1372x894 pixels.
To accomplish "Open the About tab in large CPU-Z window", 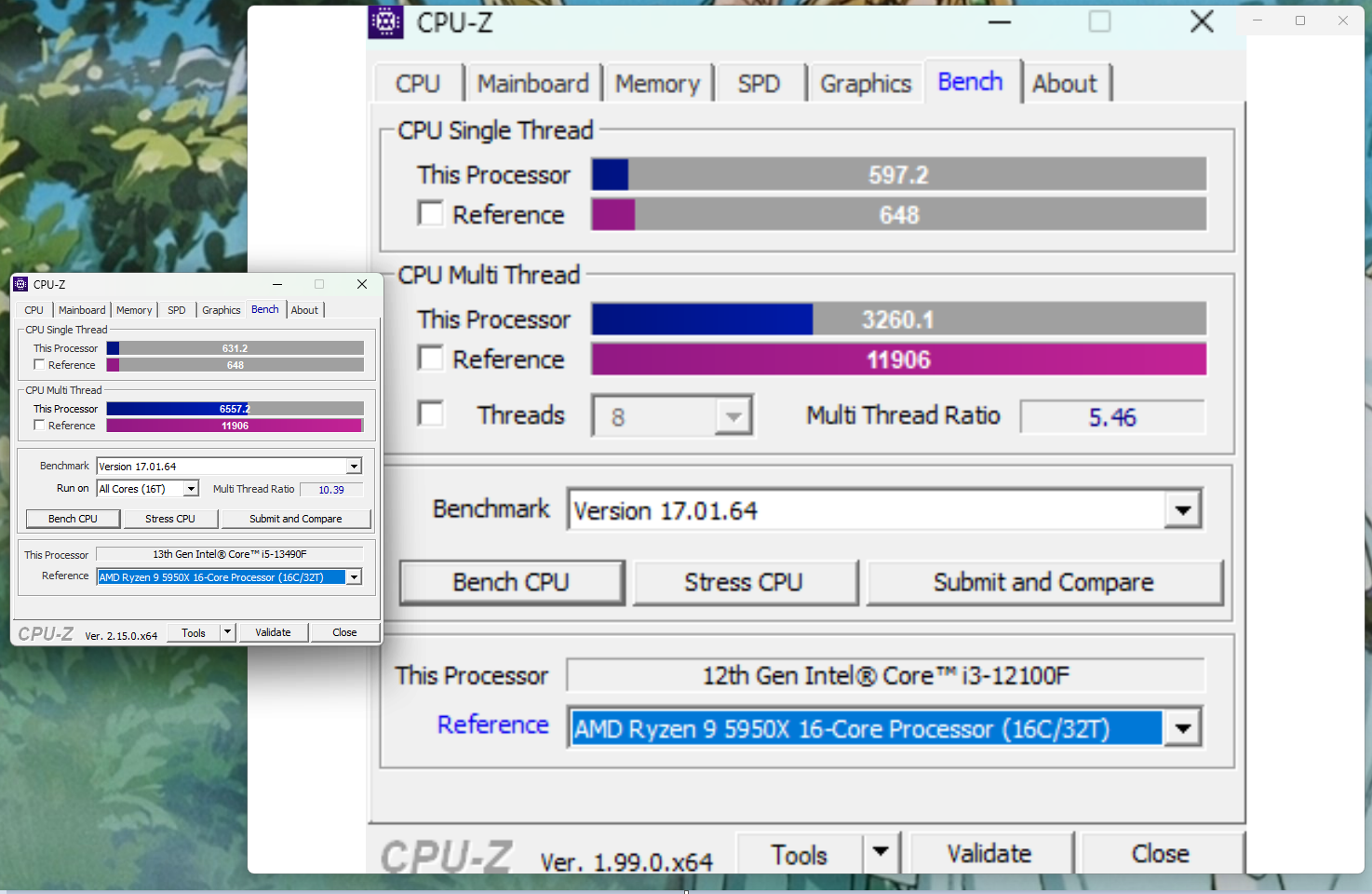I will click(x=1065, y=84).
